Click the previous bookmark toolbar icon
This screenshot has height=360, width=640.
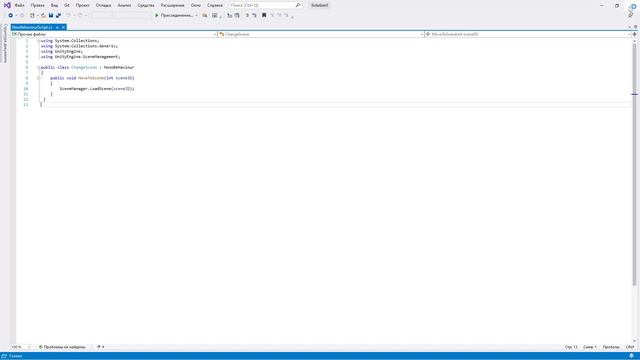272,16
